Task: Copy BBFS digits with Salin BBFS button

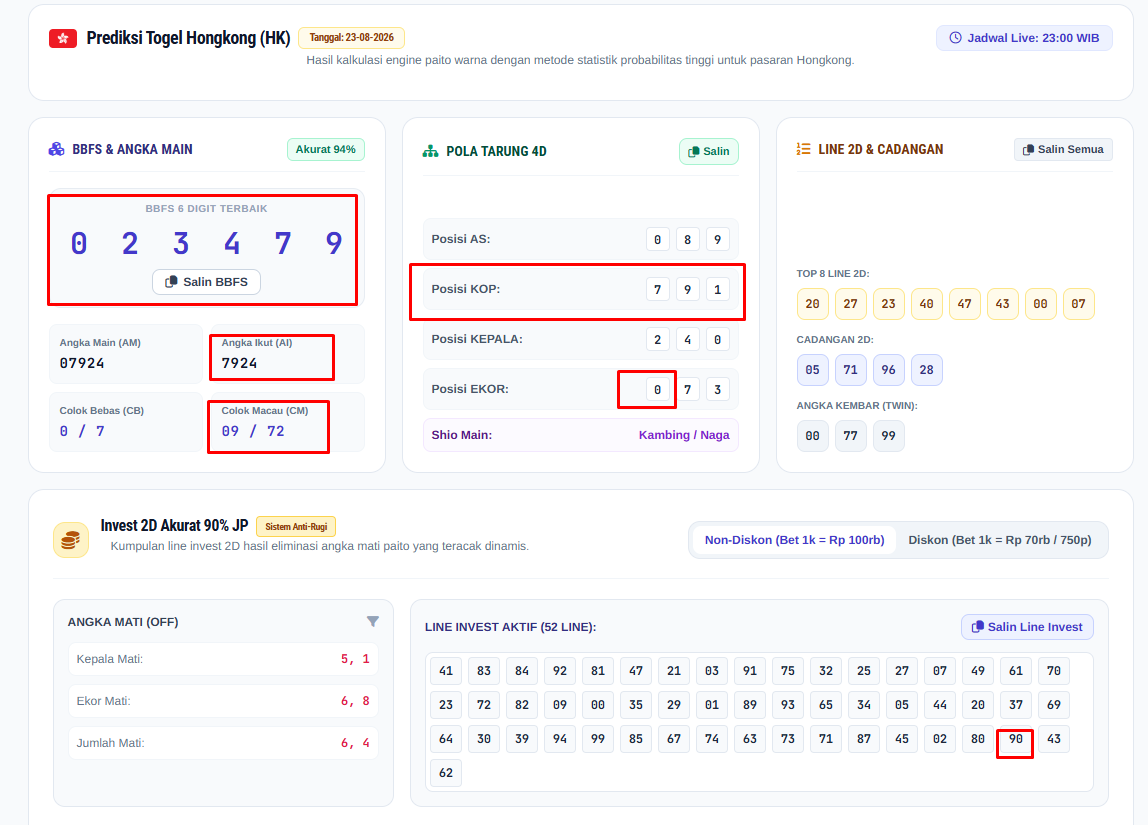Action: coord(206,282)
